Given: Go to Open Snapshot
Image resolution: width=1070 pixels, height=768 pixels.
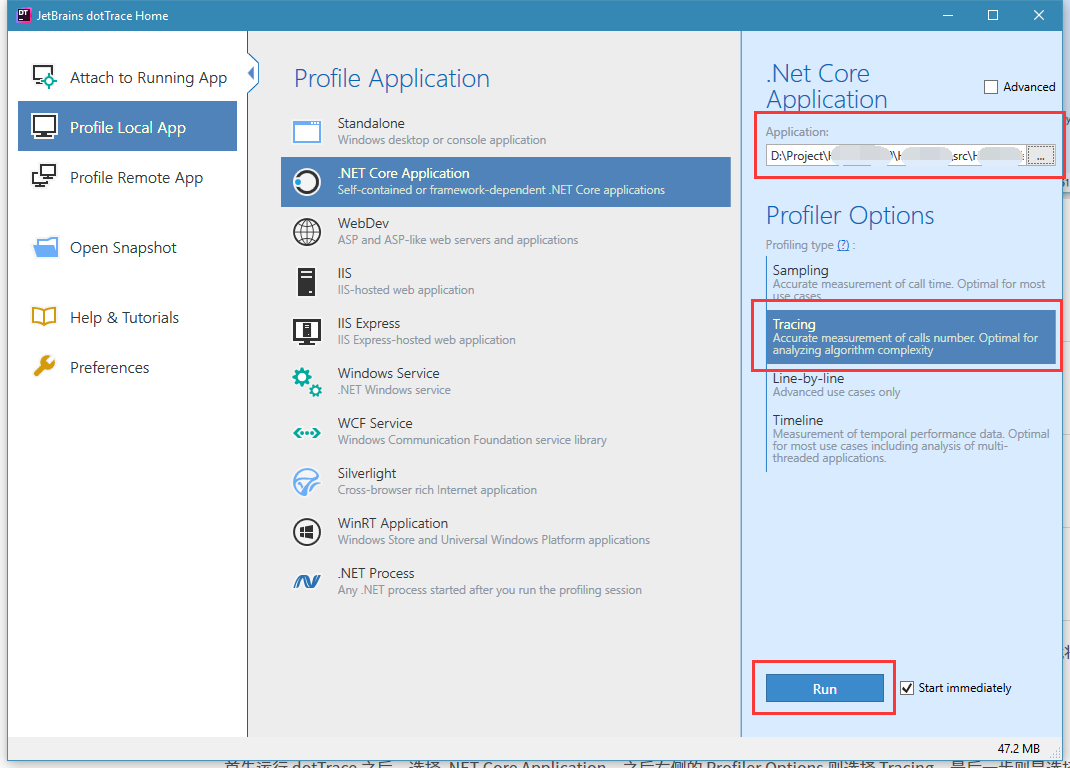Looking at the screenshot, I should (x=127, y=247).
